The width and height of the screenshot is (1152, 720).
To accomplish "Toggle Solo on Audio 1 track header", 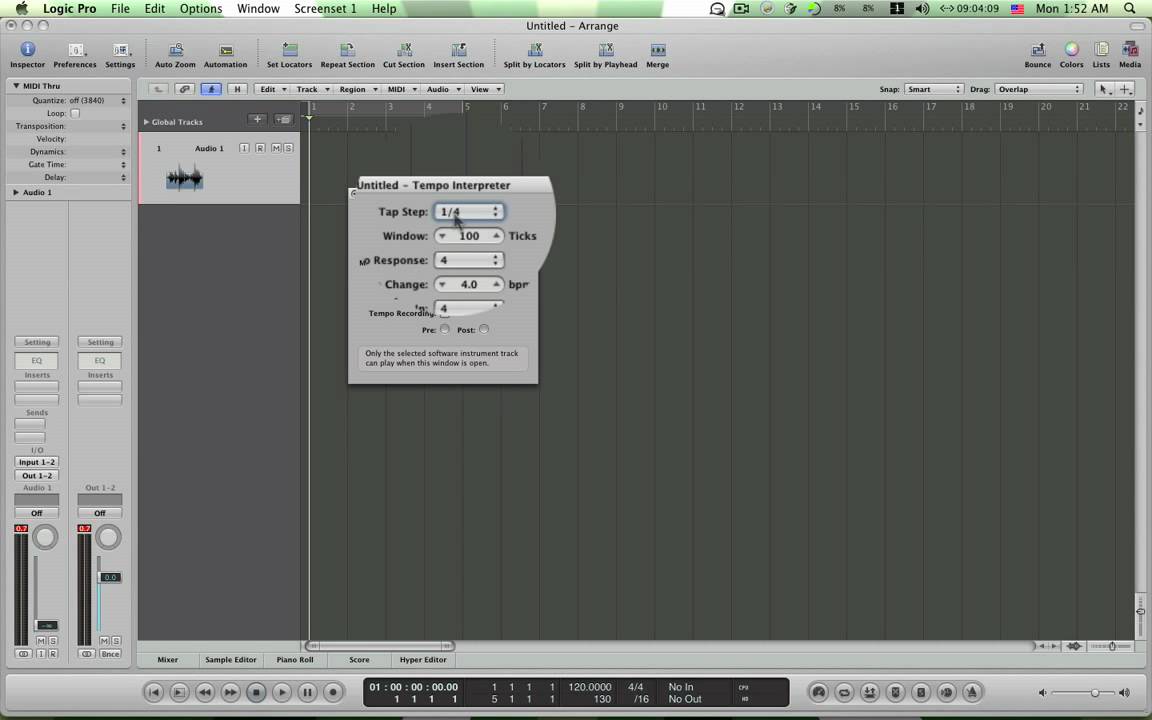I will [288, 148].
